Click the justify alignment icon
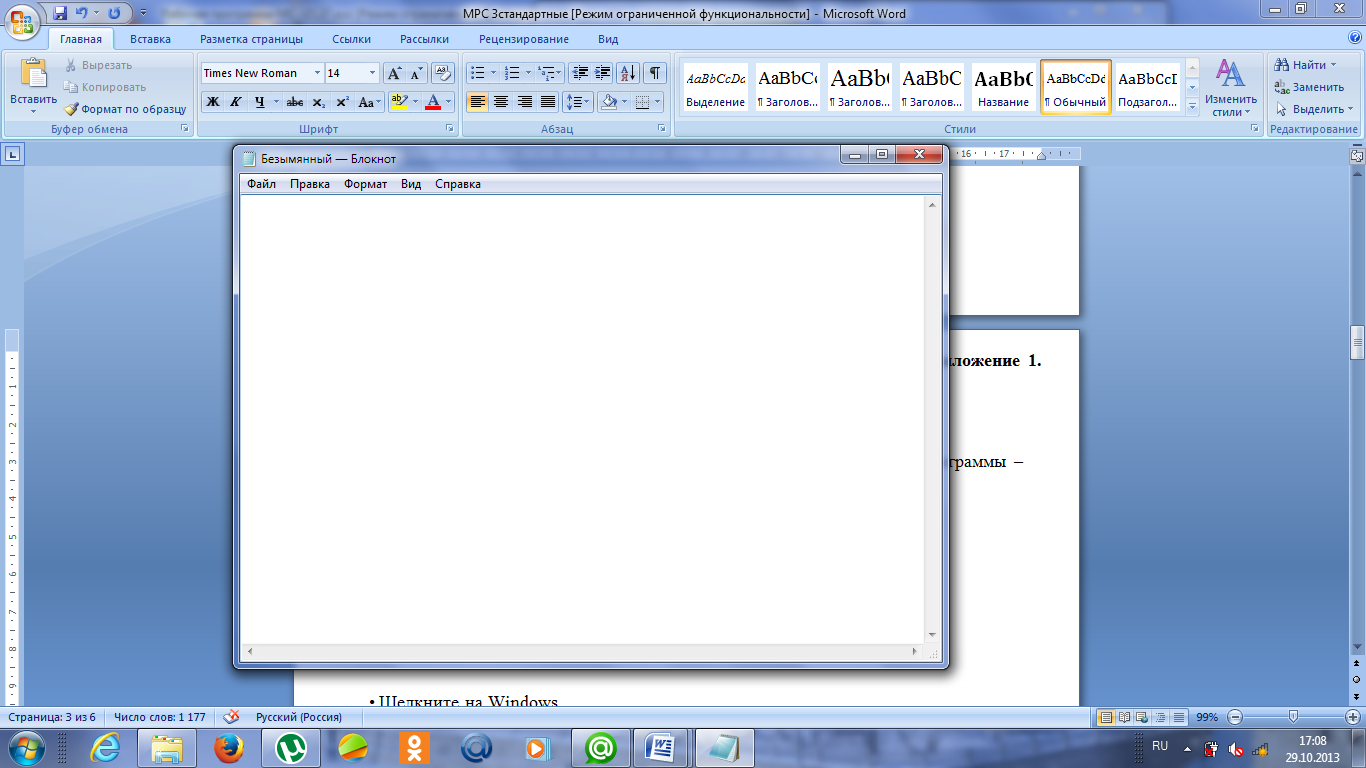Image resolution: width=1366 pixels, height=768 pixels. pyautogui.click(x=548, y=102)
